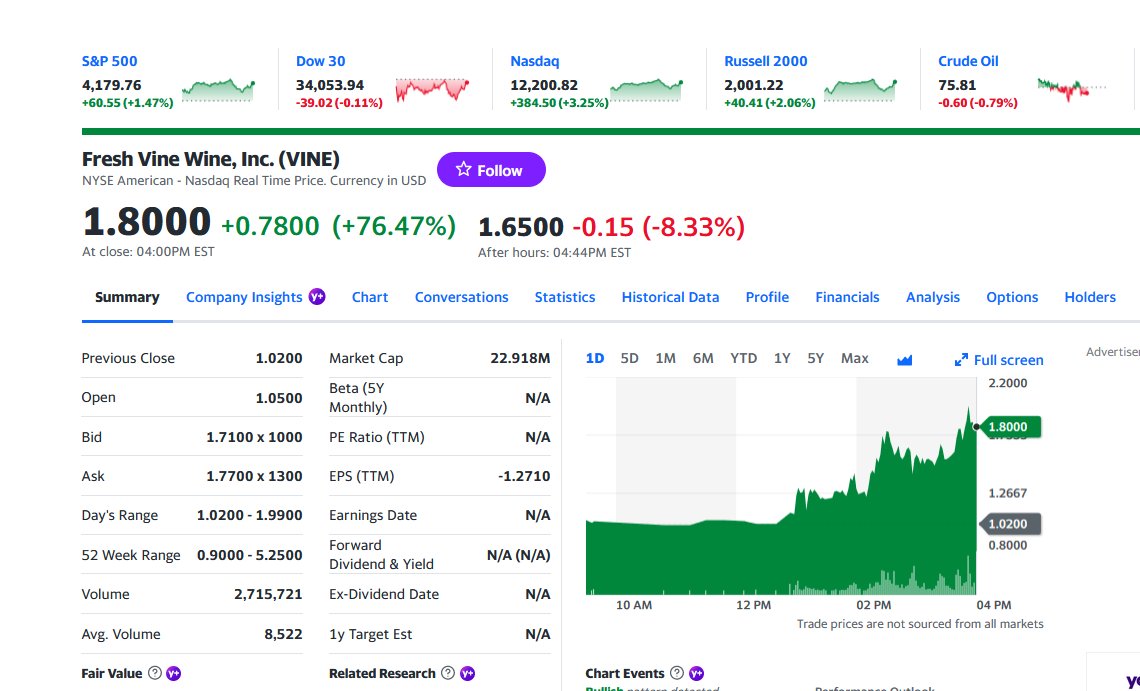1140x691 pixels.
Task: Switch to the Financials tab
Action: click(x=847, y=297)
